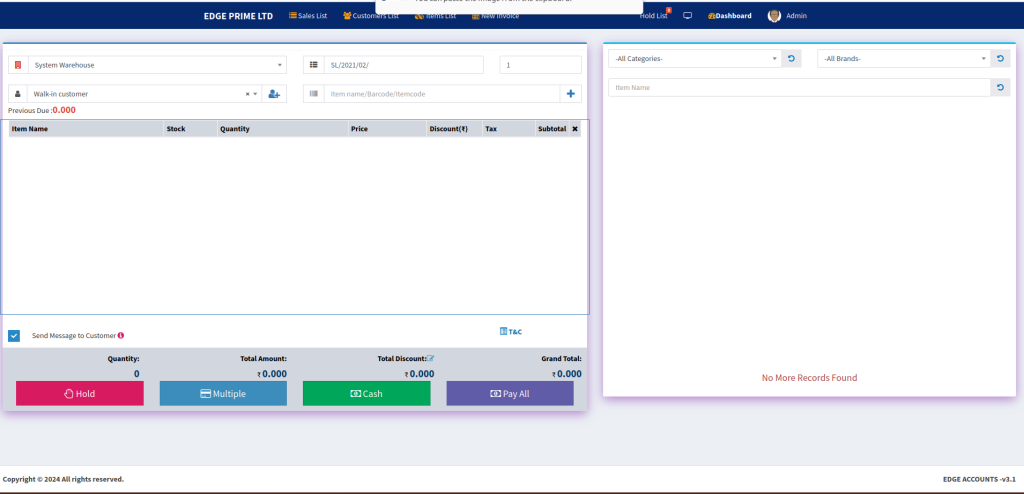Click the add new customer icon
The height and width of the screenshot is (494, 1024).
click(273, 94)
